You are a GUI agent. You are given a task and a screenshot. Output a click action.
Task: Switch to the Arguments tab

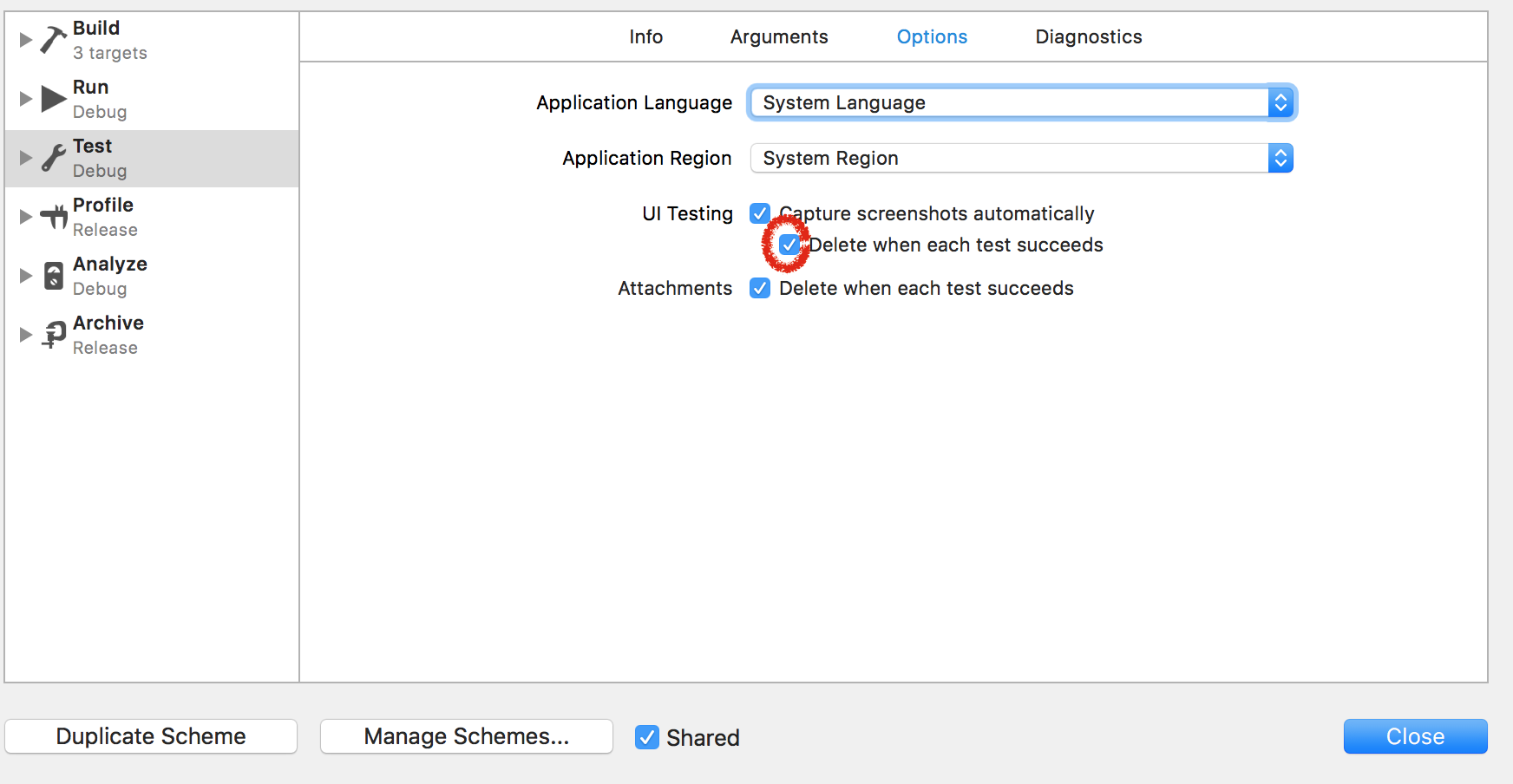[x=779, y=36]
